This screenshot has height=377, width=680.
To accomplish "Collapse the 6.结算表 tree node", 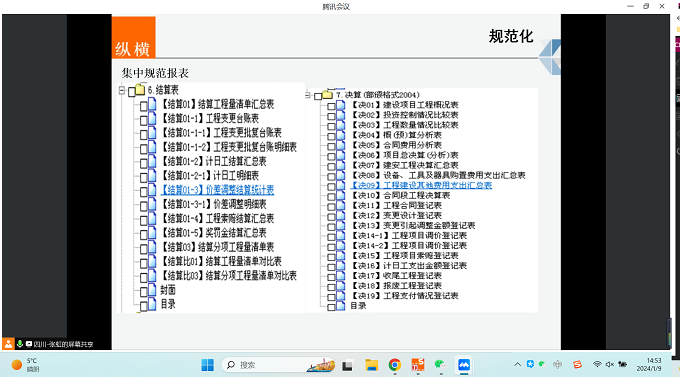I will point(122,90).
